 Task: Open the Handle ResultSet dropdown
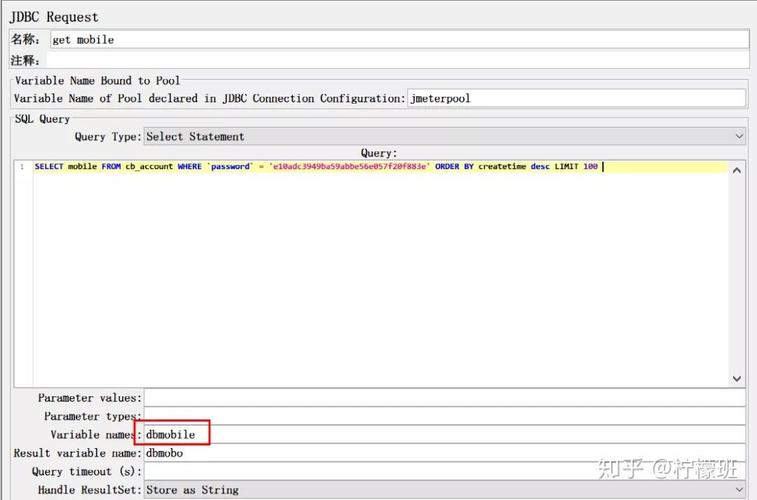(x=445, y=490)
